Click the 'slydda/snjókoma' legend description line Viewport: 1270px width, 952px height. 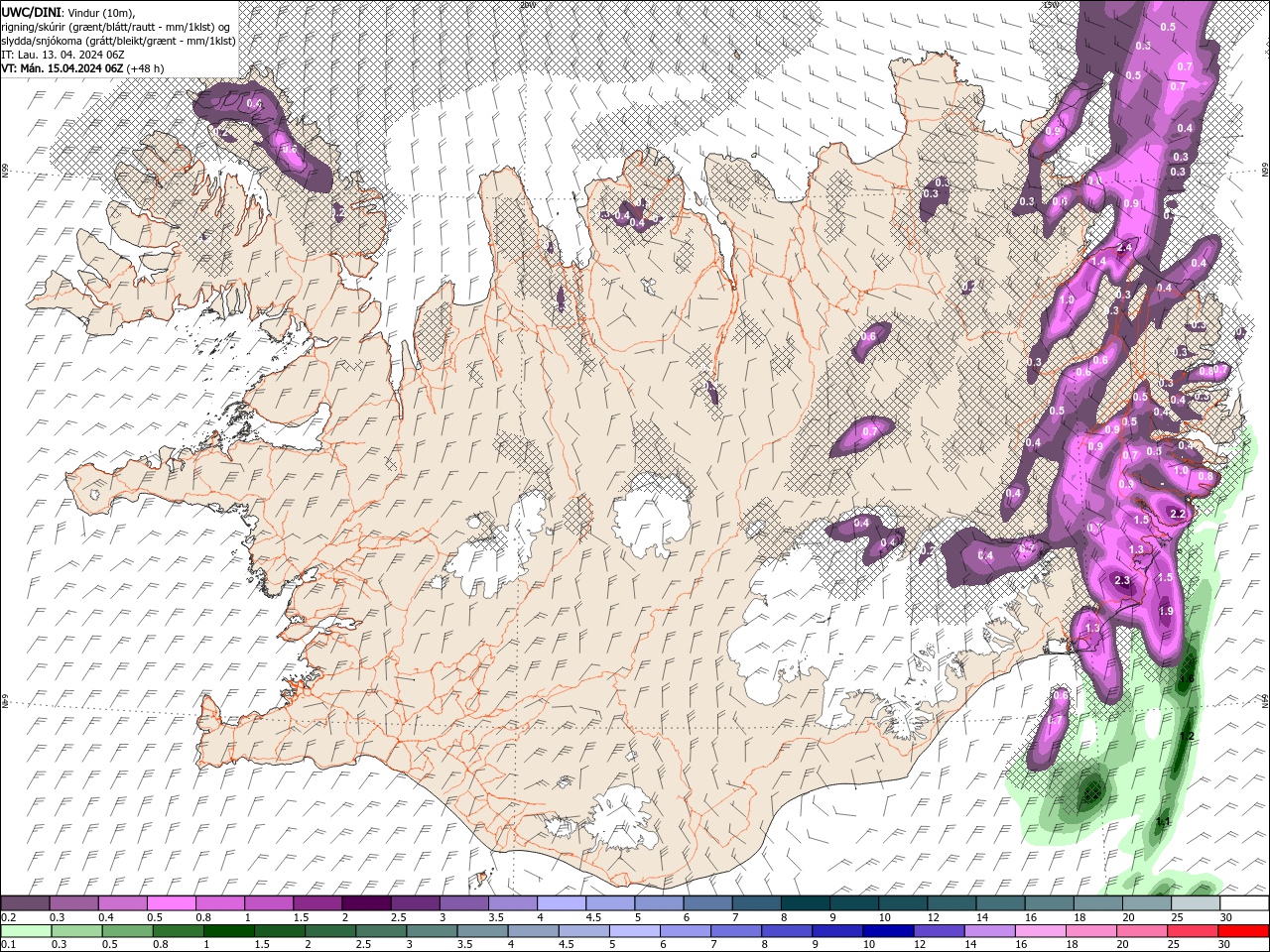[x=116, y=40]
